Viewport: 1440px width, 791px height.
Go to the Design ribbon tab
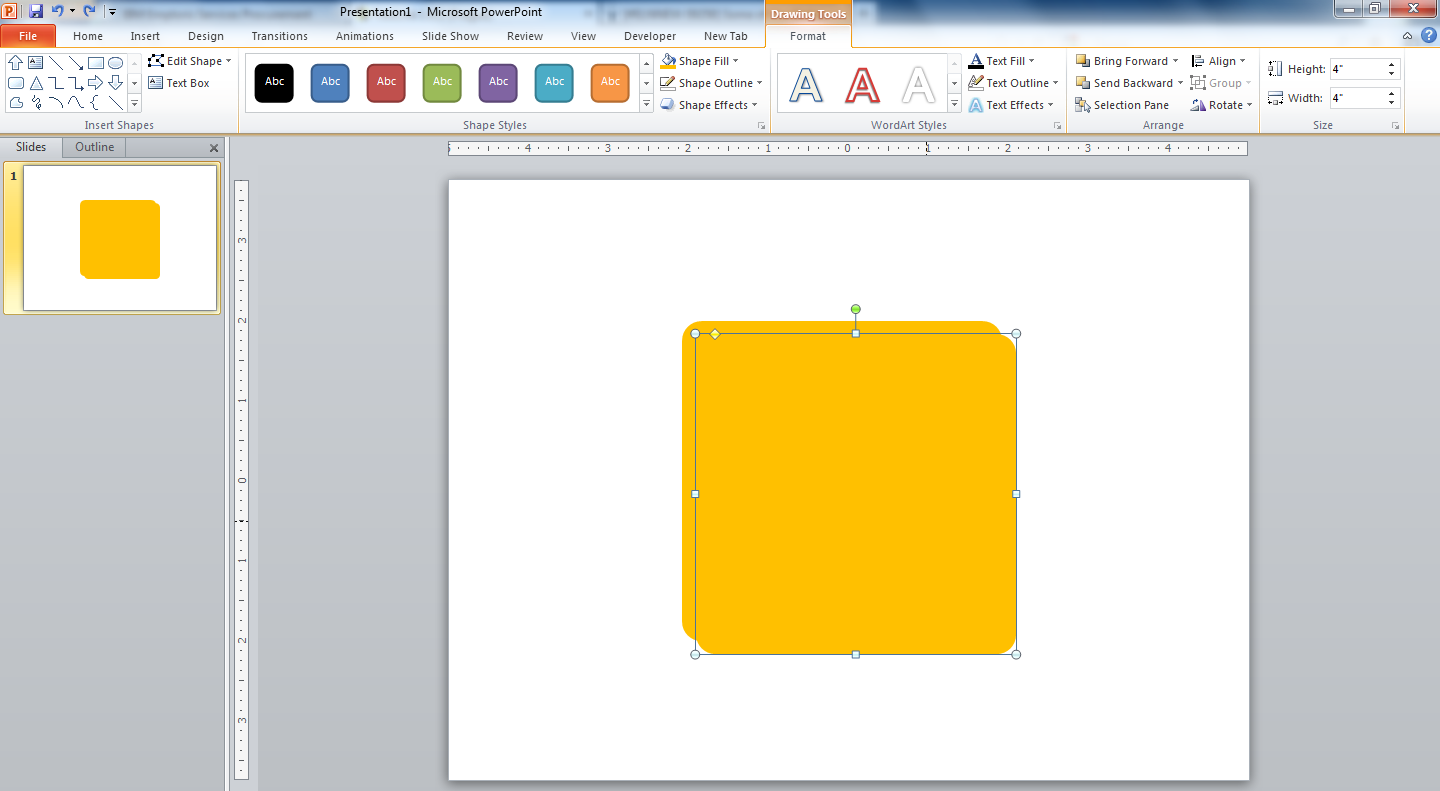tap(206, 36)
